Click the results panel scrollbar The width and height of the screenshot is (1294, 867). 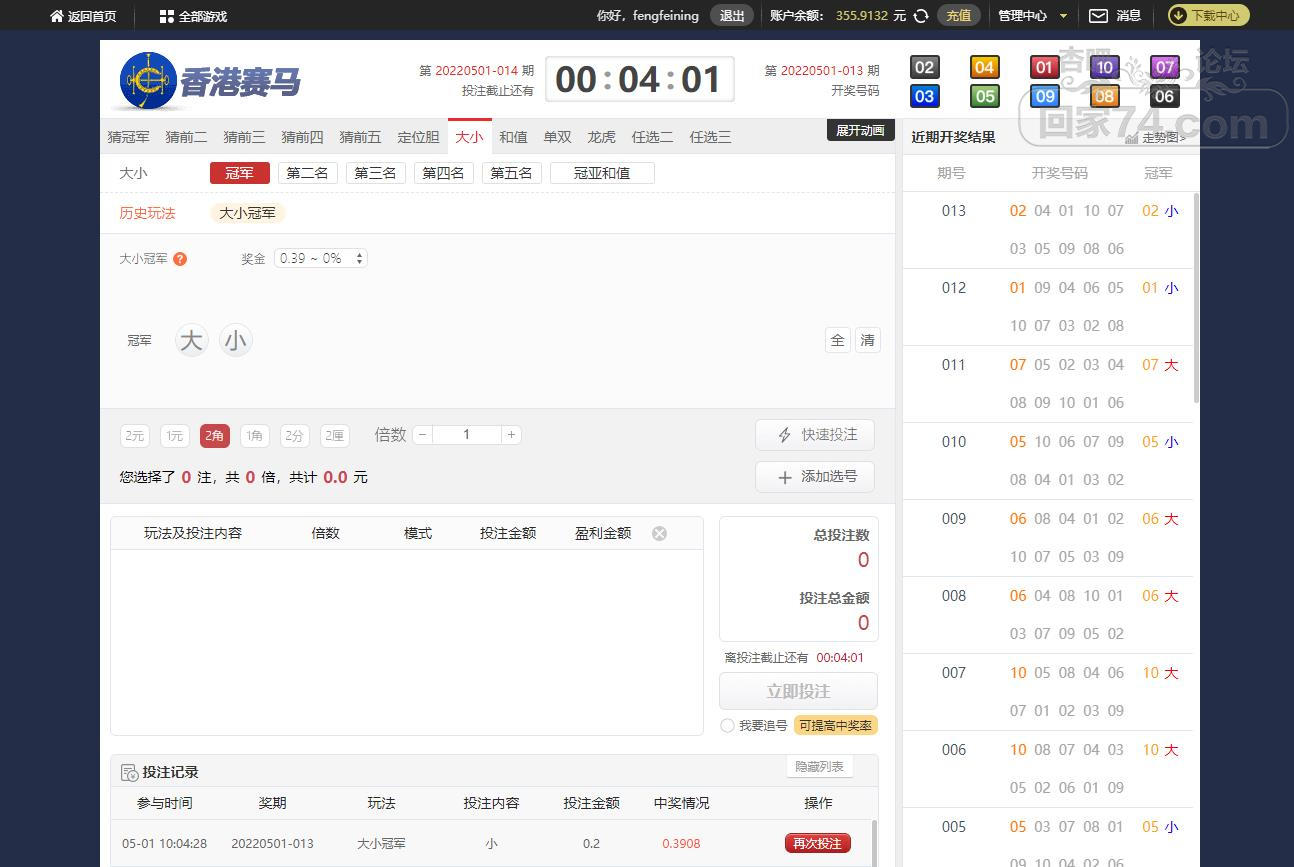click(1196, 300)
